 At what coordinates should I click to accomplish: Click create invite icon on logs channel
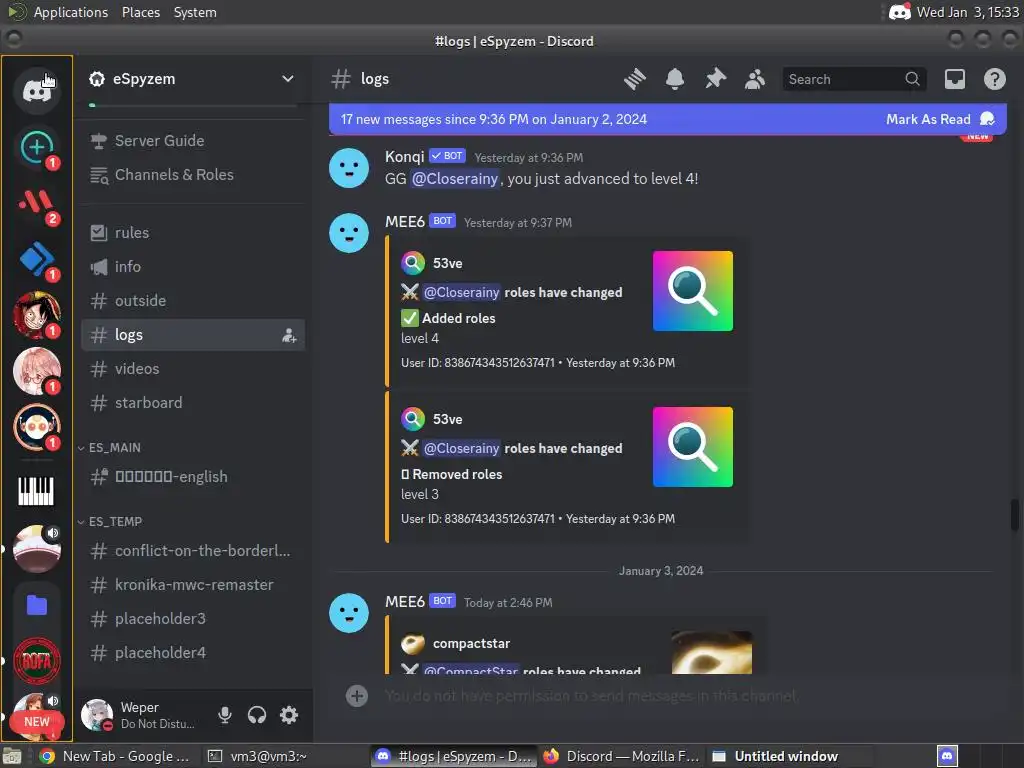(x=289, y=335)
